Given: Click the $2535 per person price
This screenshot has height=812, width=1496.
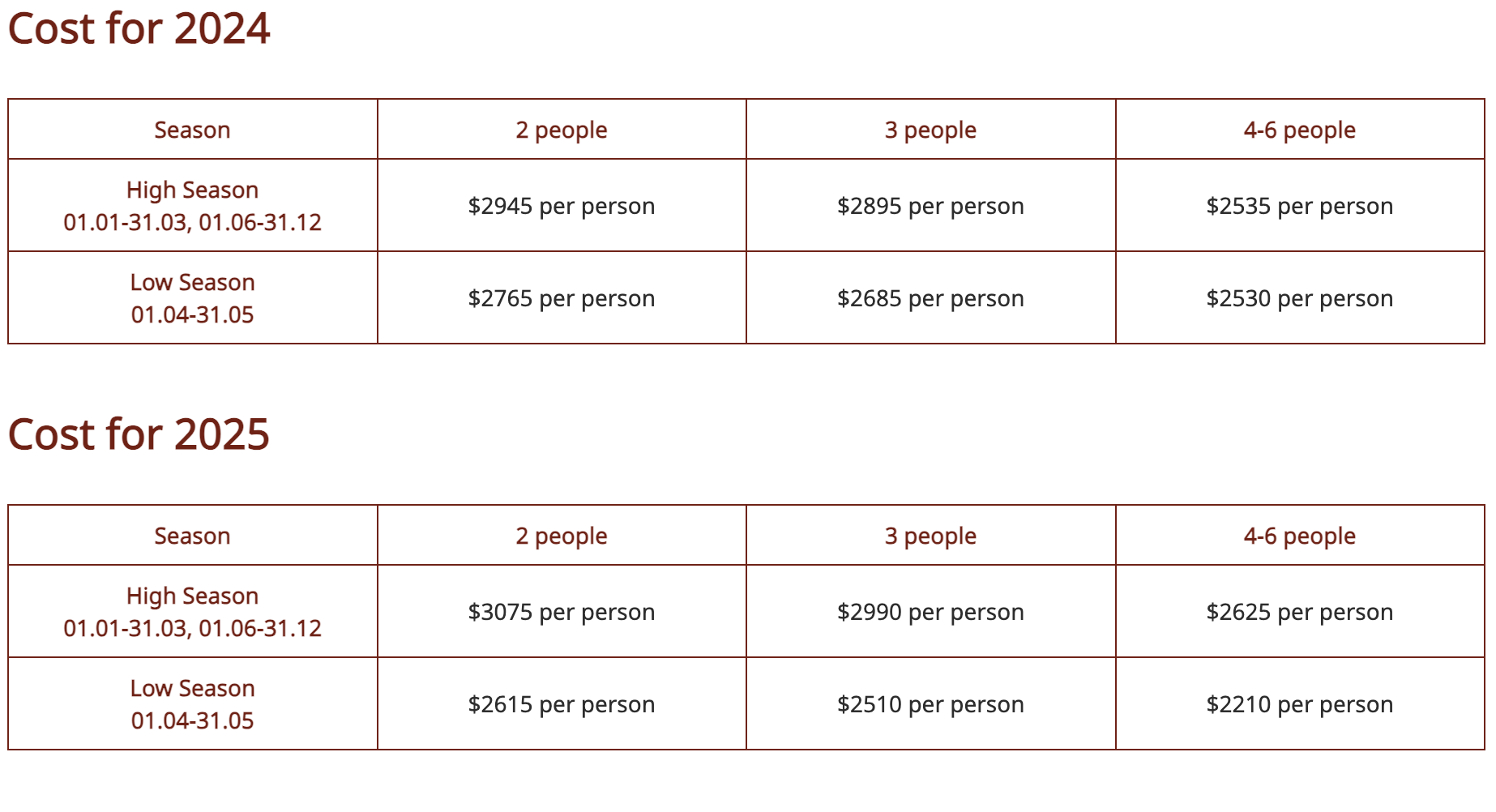Looking at the screenshot, I should coord(1299,207).
